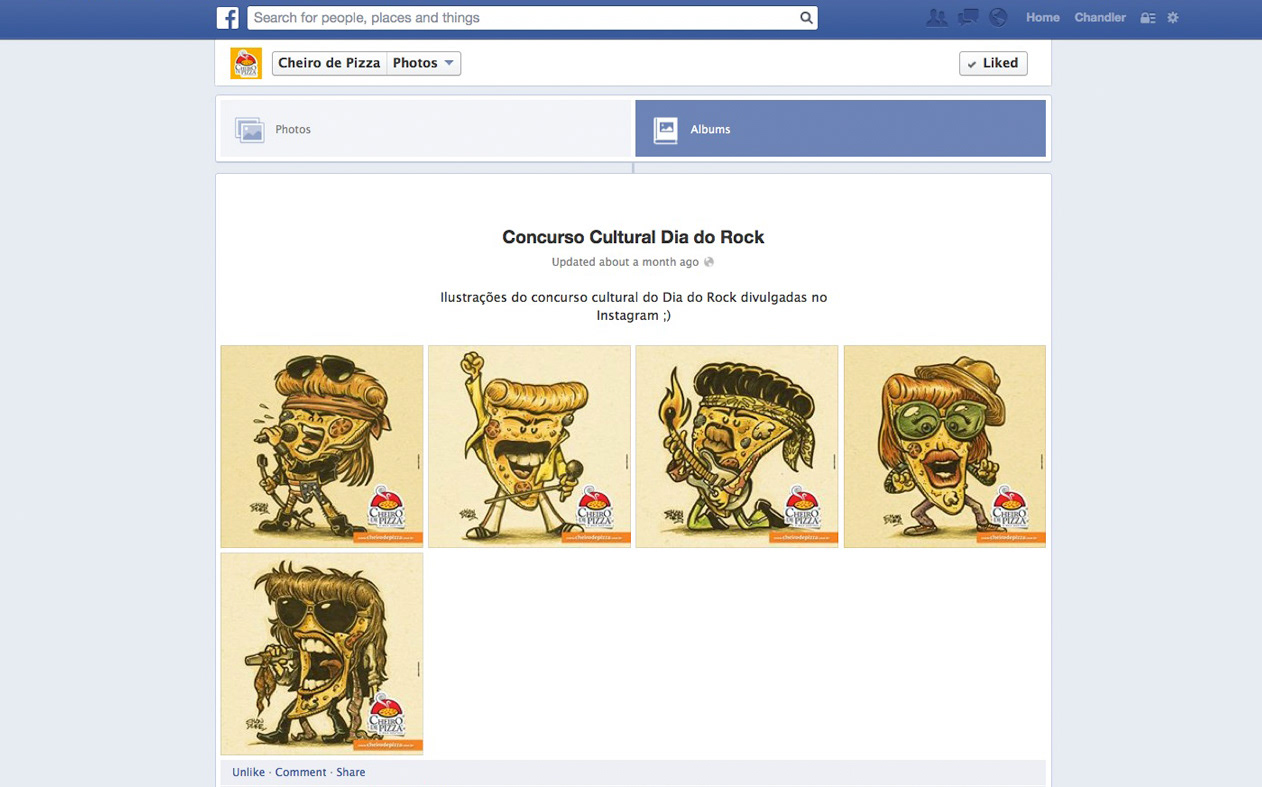The height and width of the screenshot is (787, 1262).
Task: Switch to the Photos tab
Action: (426, 129)
